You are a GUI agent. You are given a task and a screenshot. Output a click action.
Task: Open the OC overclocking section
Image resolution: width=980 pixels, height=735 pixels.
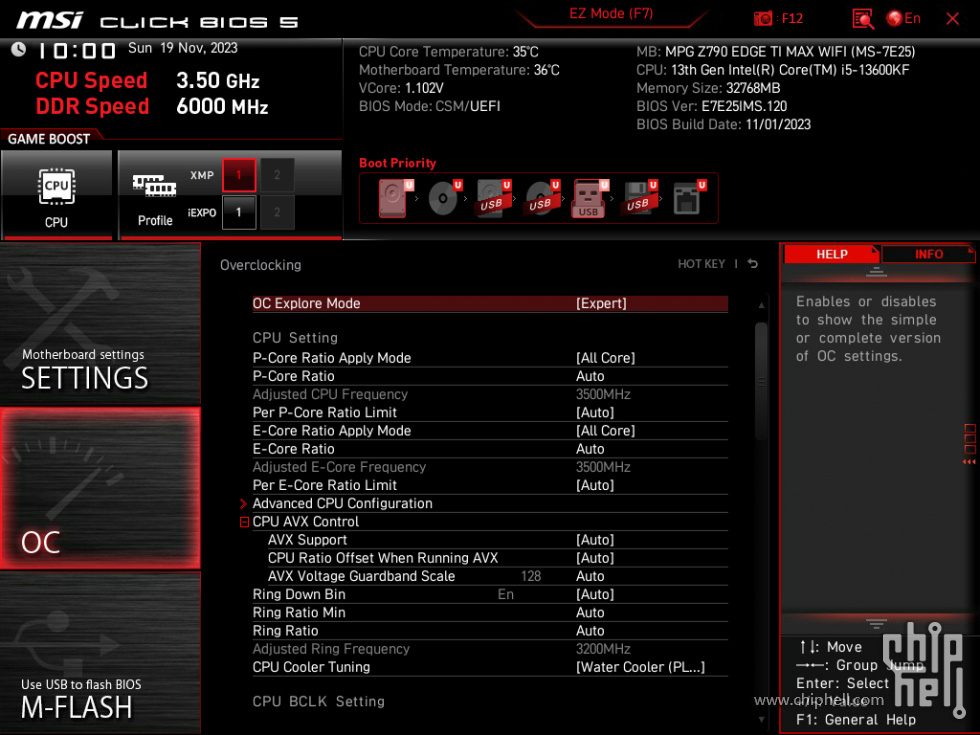(100, 488)
